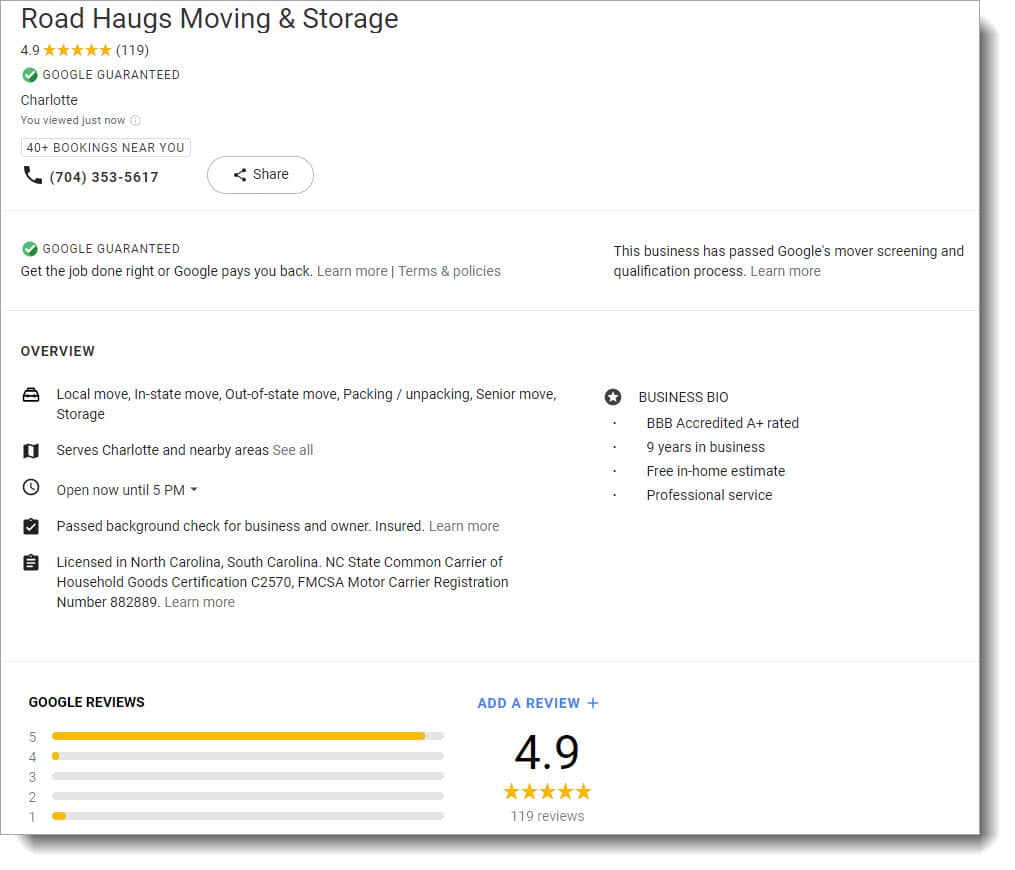
Task: Click the Business Bio star icon
Action: coord(613,397)
